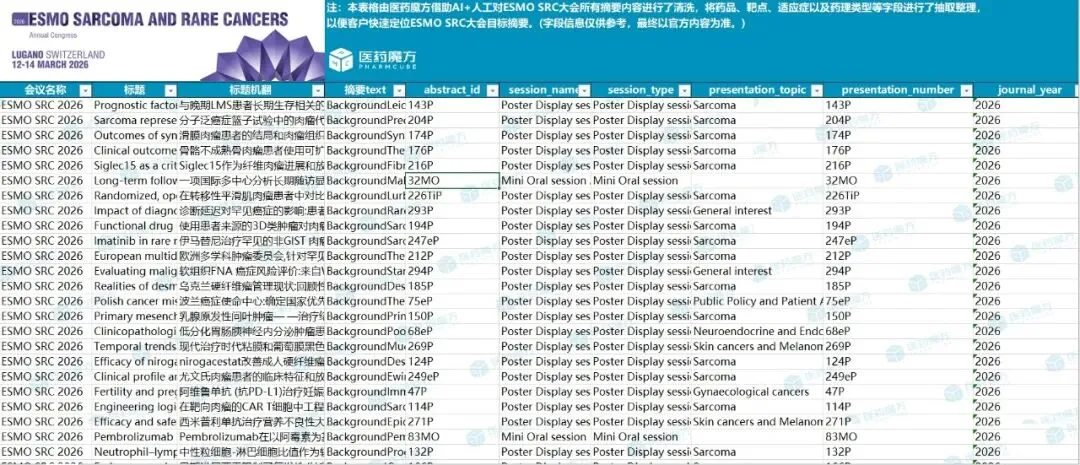Select 'Skin cancers and Melanom' in 269P row
This screenshot has width=1080, height=465.
tap(757, 347)
